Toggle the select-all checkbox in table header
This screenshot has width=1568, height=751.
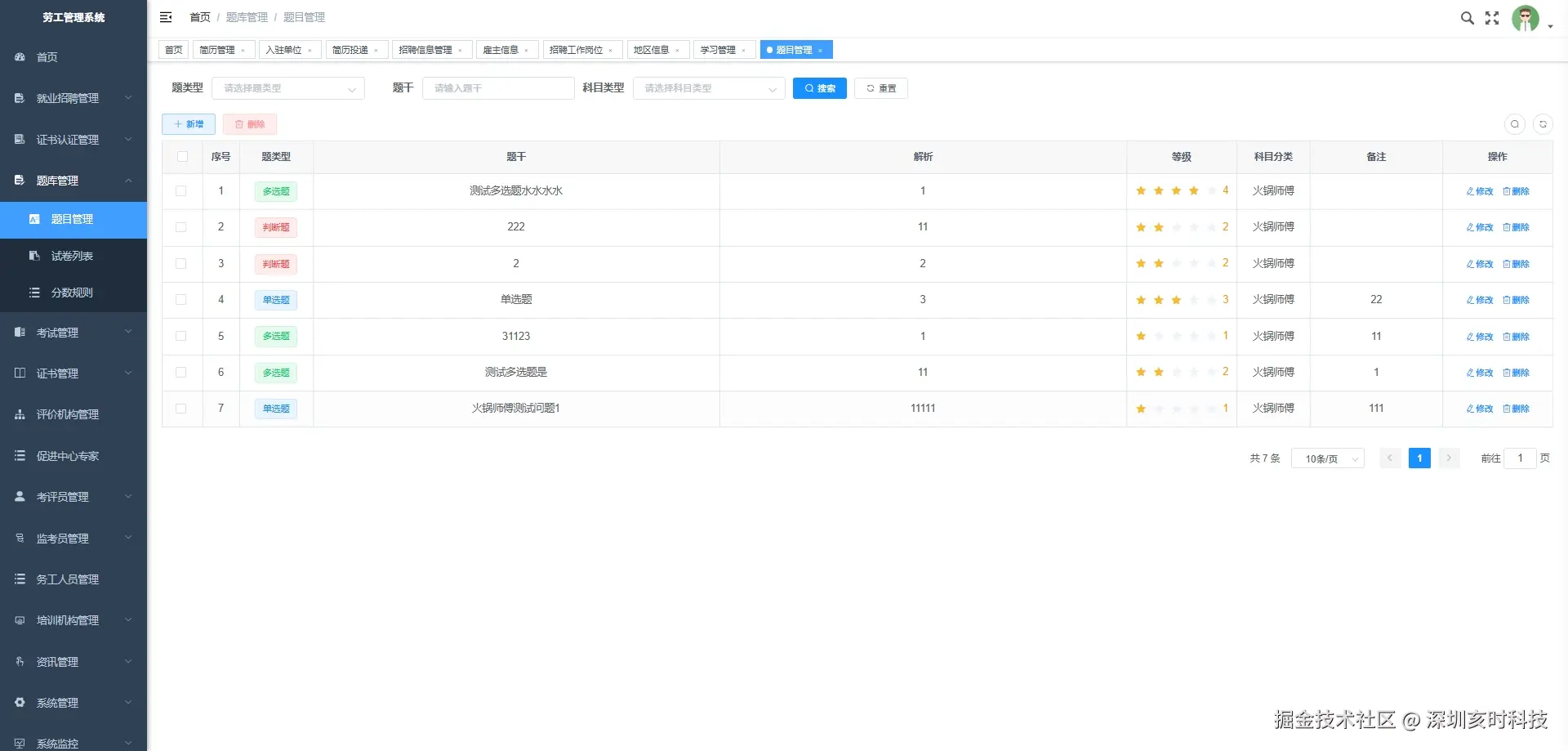pos(182,157)
